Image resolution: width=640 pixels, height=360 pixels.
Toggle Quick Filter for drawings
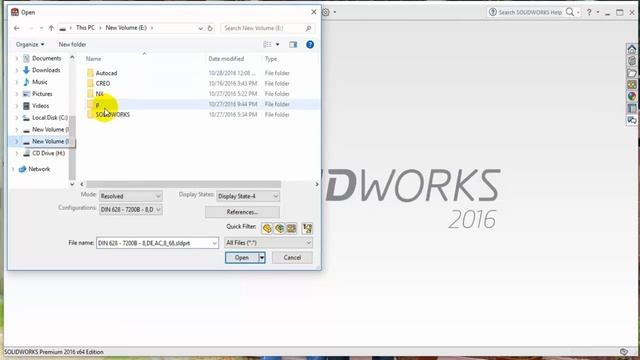(x=291, y=228)
